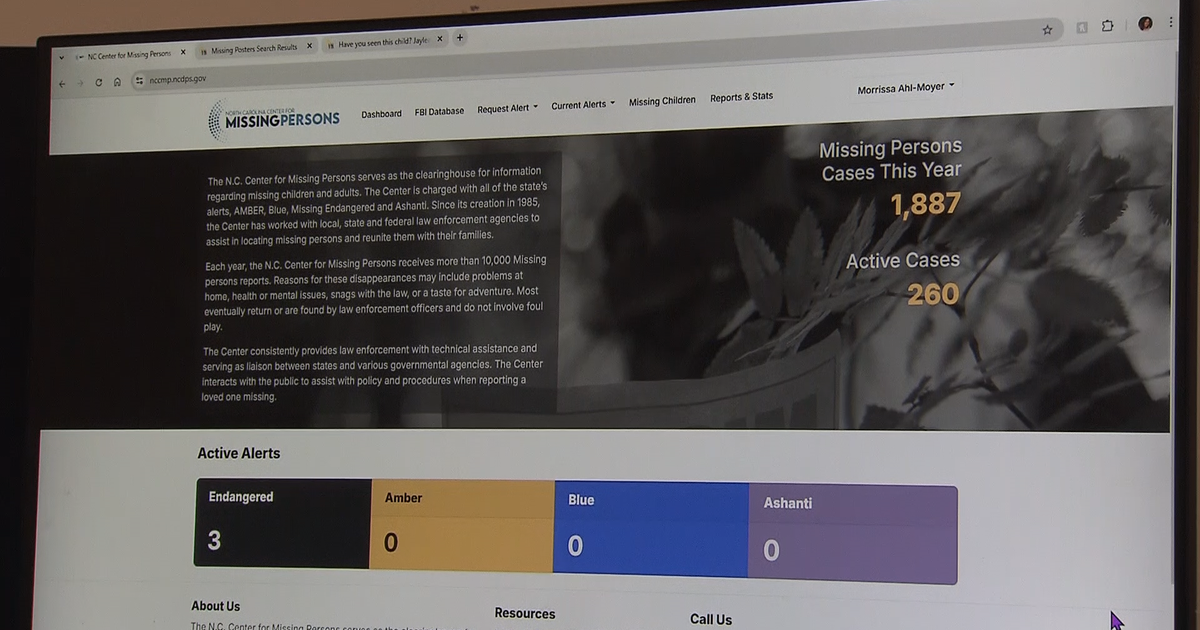
Task: Click the Missing Persons site logo
Action: pyautogui.click(x=274, y=118)
